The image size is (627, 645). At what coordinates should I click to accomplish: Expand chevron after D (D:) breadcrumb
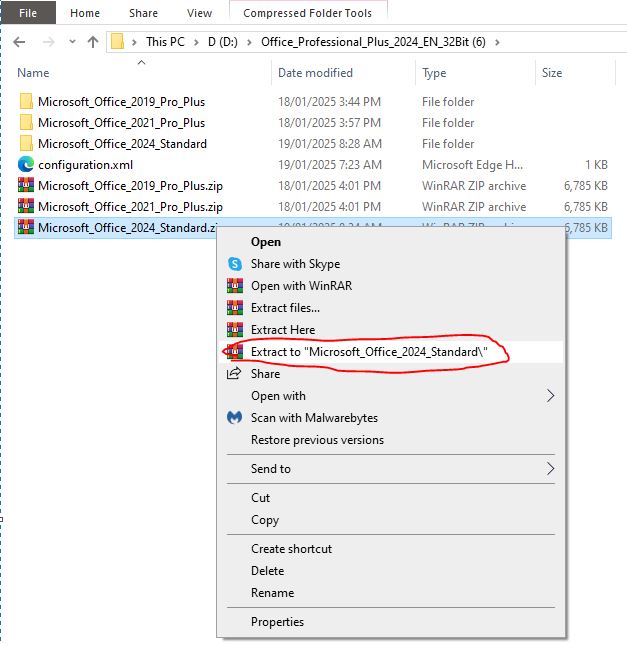pos(249,42)
